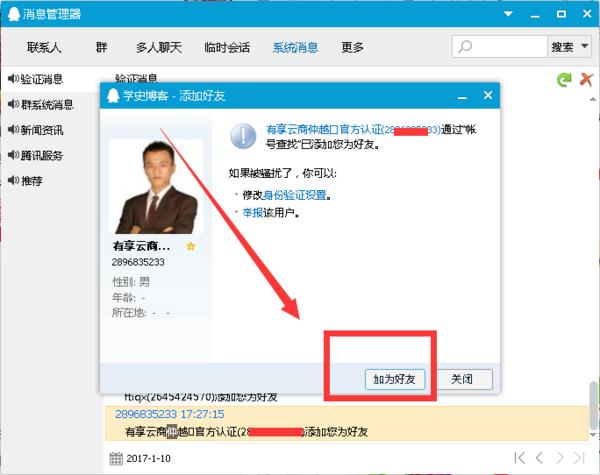Select the 2896835233 17:27:15 message row

pos(346,423)
